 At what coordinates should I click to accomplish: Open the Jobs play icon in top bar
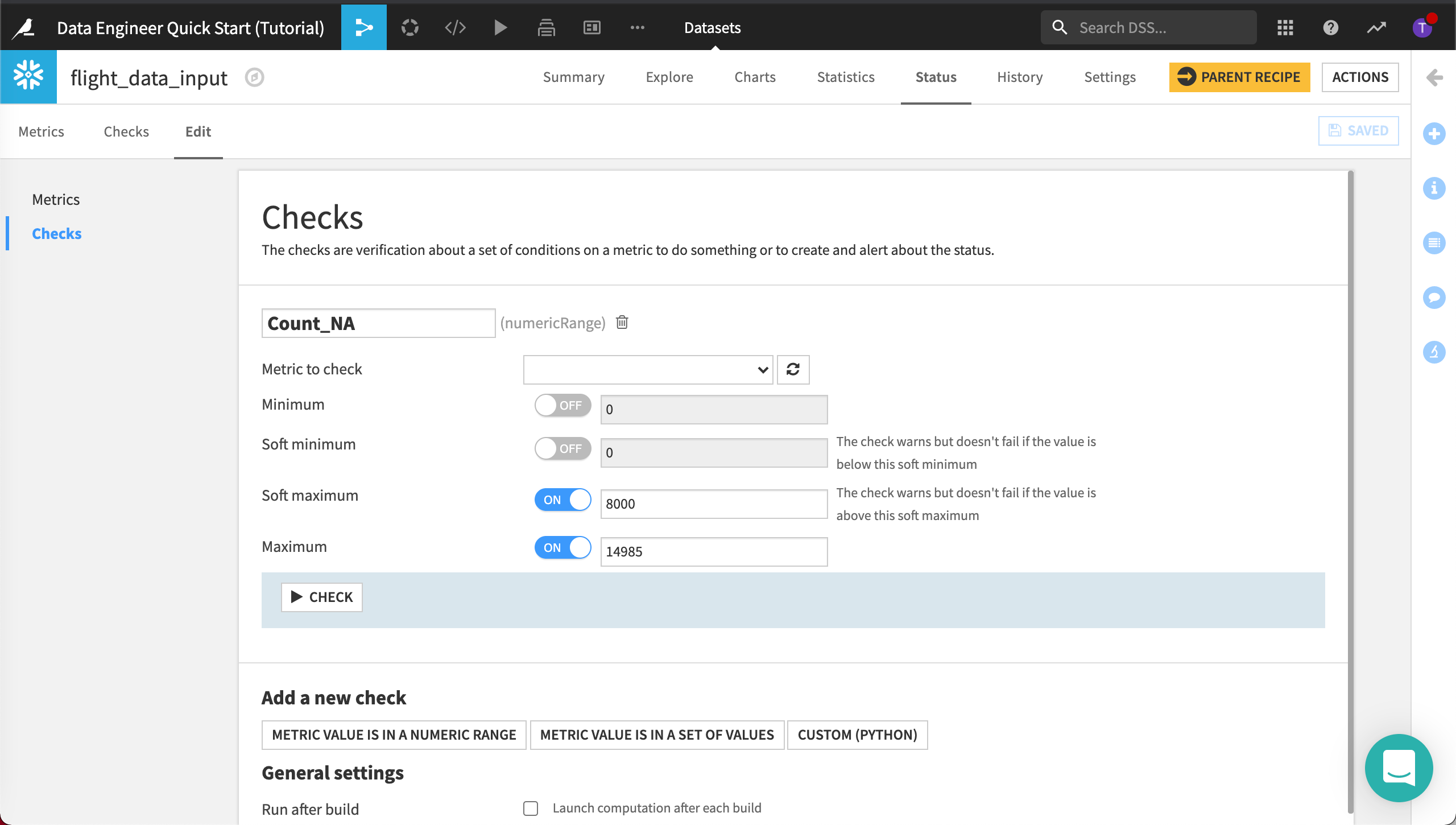pos(500,27)
